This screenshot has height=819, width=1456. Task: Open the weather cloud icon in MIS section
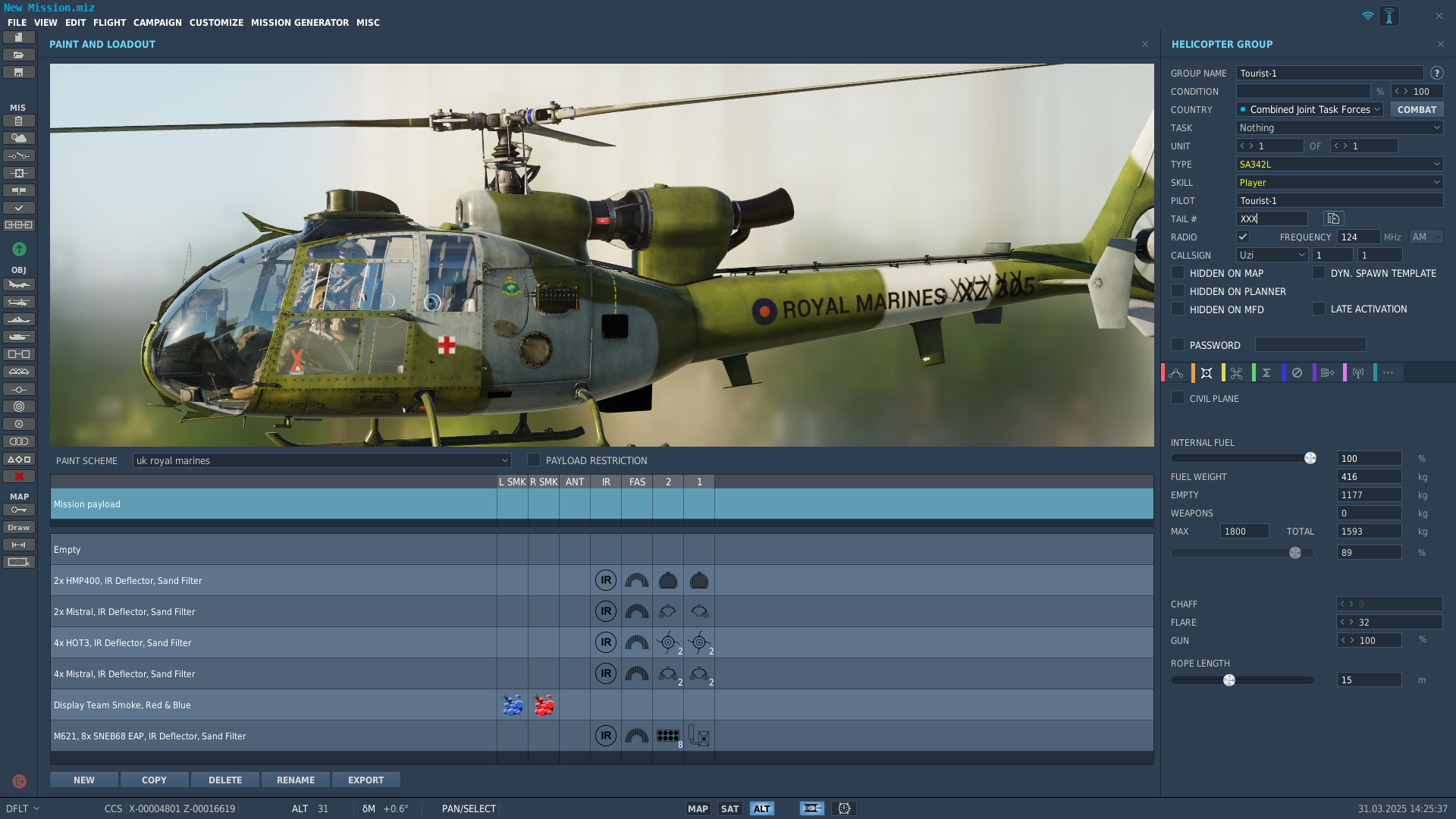19,138
